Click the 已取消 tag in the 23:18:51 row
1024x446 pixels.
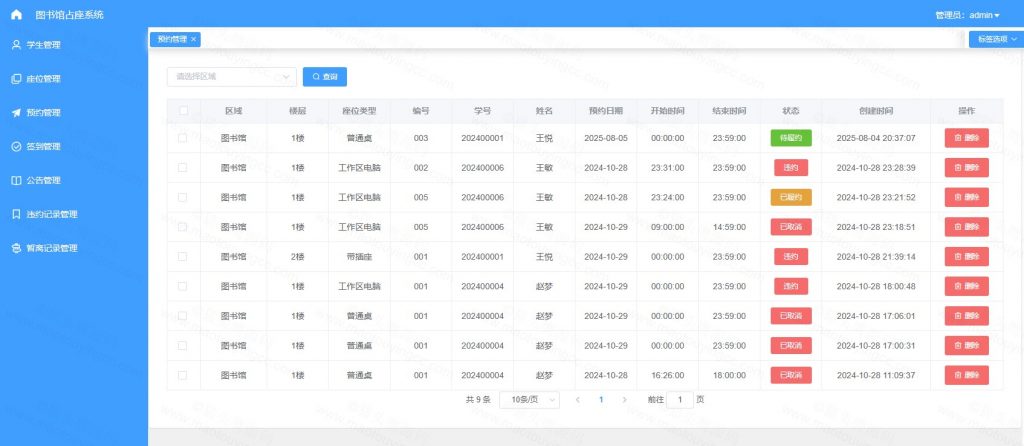pos(791,227)
